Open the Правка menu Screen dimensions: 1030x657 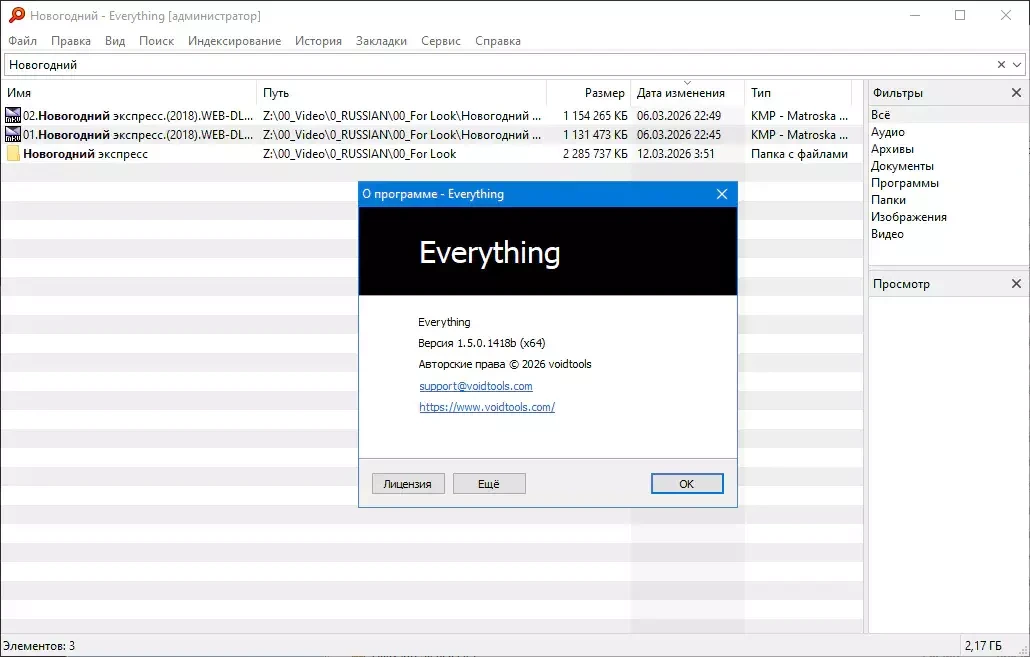tap(71, 41)
